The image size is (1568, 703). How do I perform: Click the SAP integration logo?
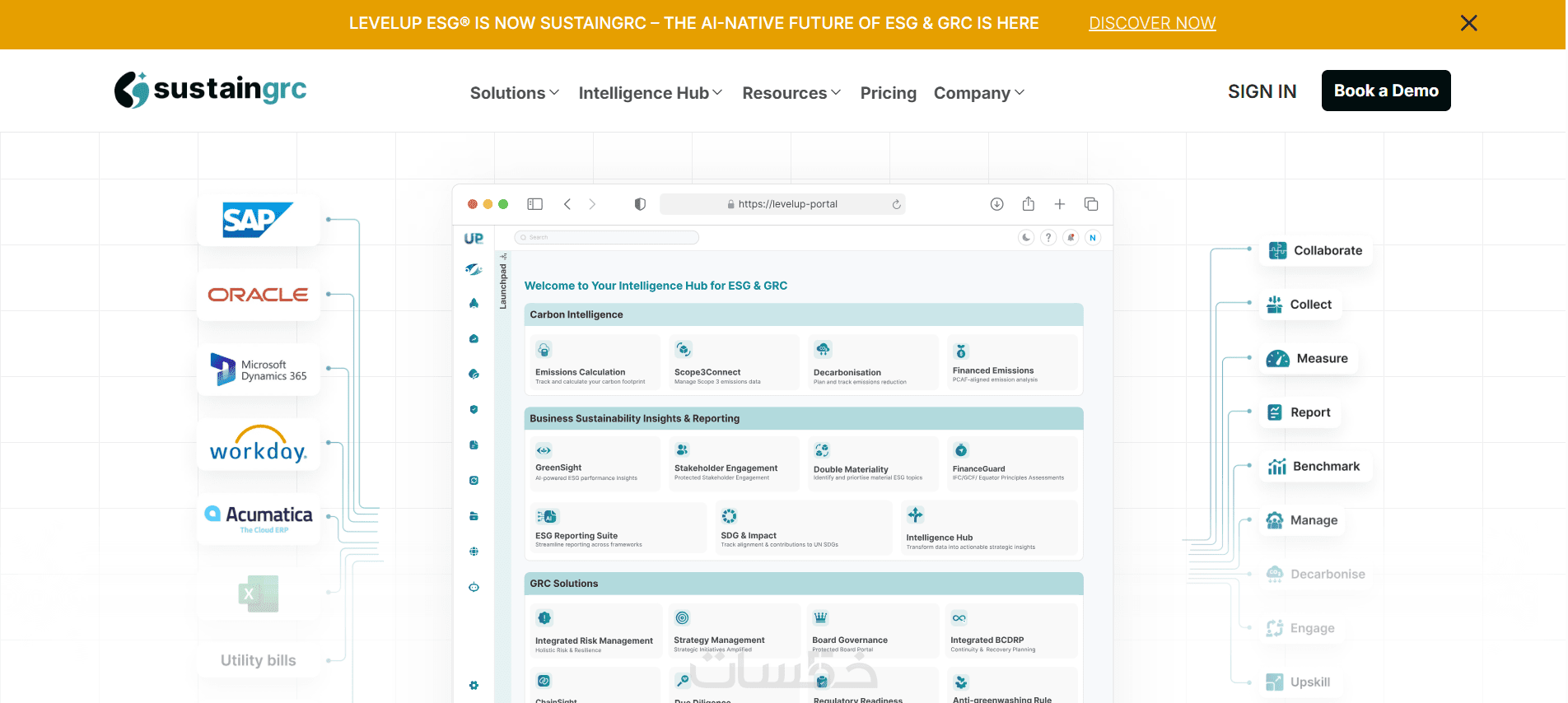(x=258, y=220)
